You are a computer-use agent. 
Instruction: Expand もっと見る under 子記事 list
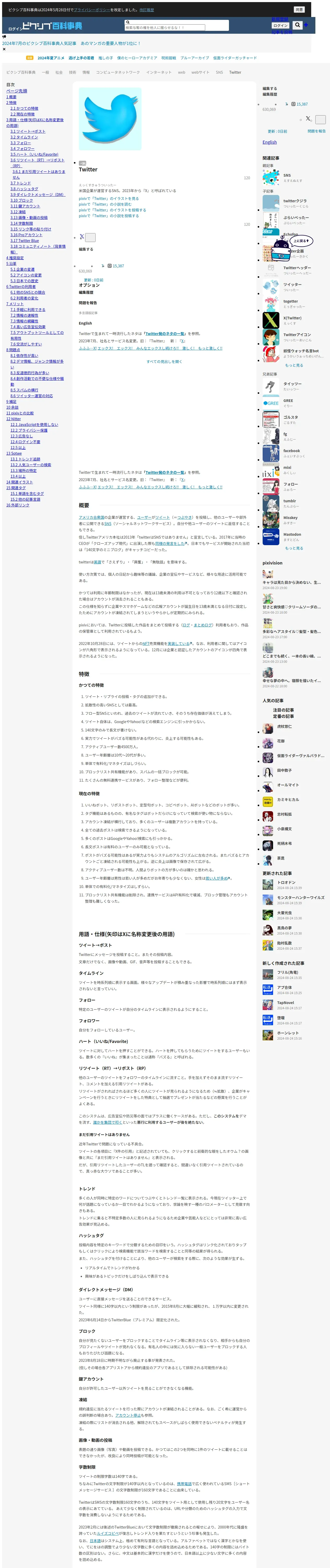(x=294, y=365)
